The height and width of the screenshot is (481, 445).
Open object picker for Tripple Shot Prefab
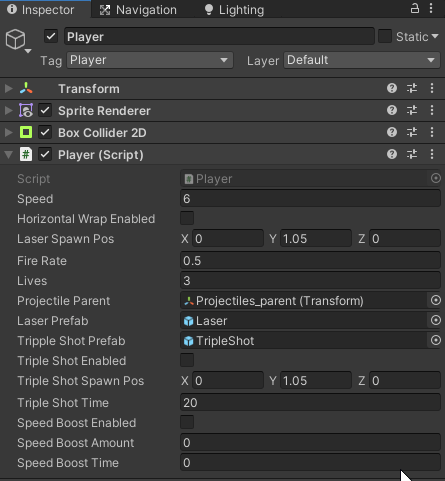[x=435, y=340]
